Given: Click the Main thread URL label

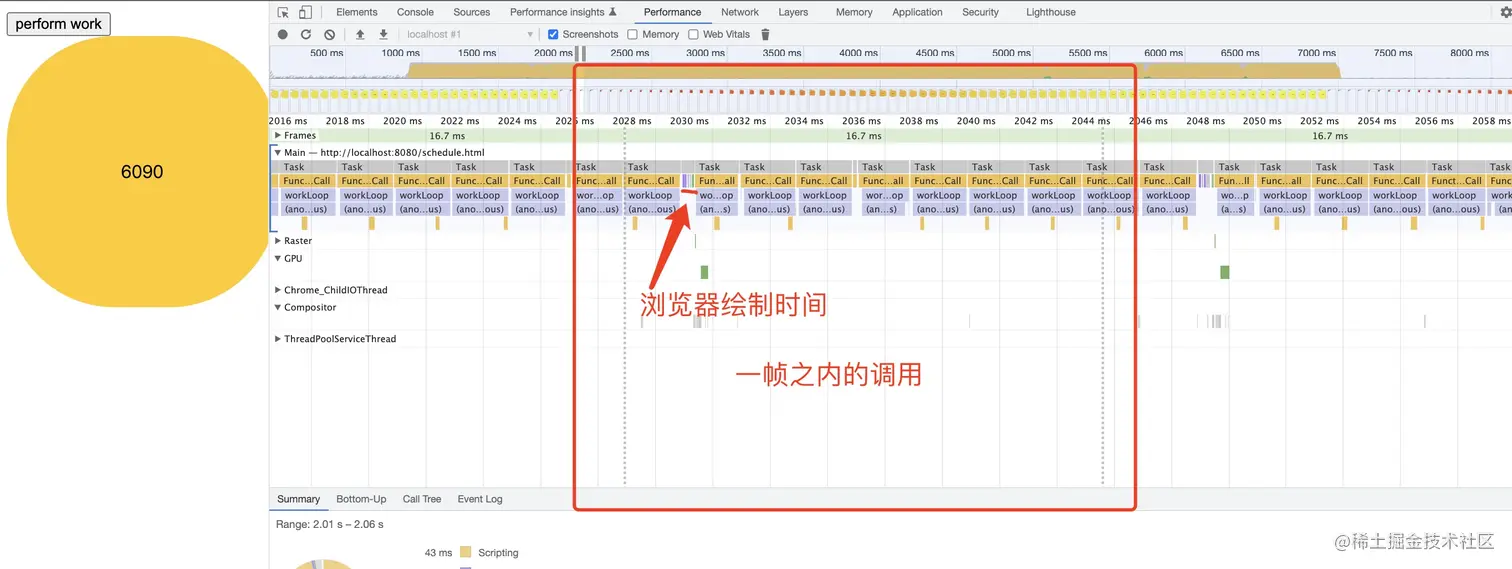Looking at the screenshot, I should tap(384, 153).
